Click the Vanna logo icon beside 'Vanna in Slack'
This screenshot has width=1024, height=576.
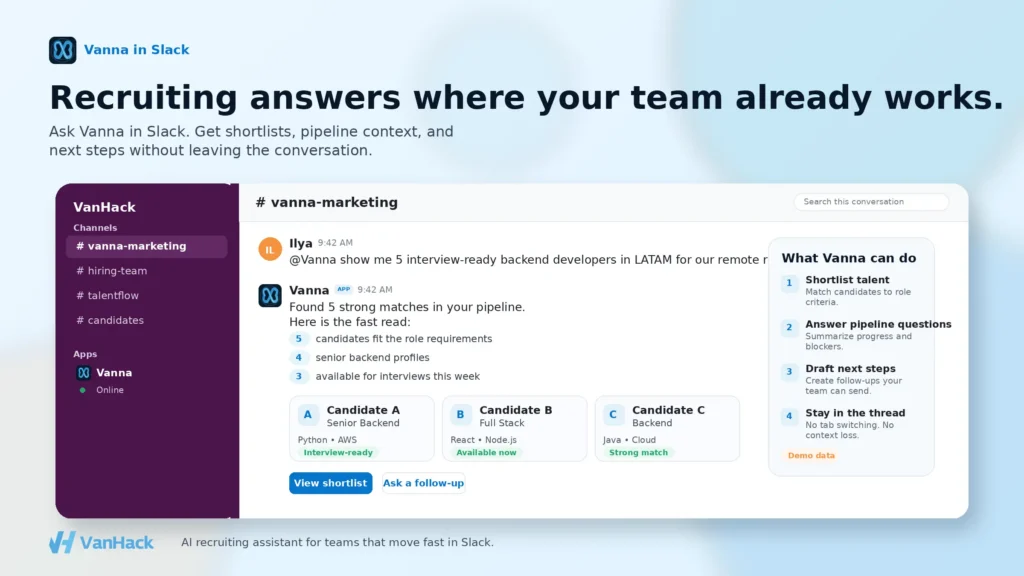click(63, 50)
